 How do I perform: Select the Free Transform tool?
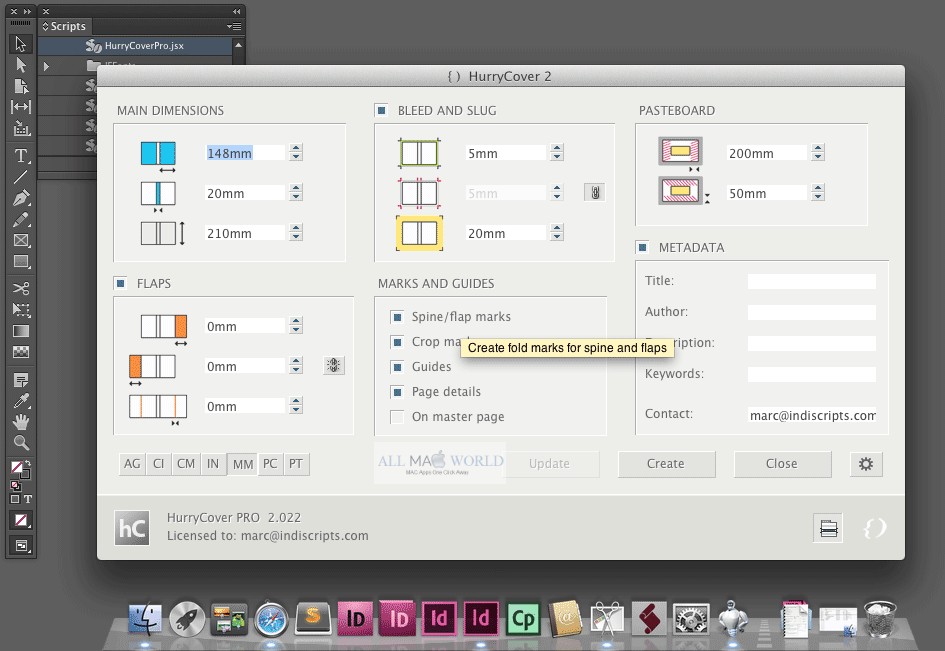pyautogui.click(x=20, y=310)
